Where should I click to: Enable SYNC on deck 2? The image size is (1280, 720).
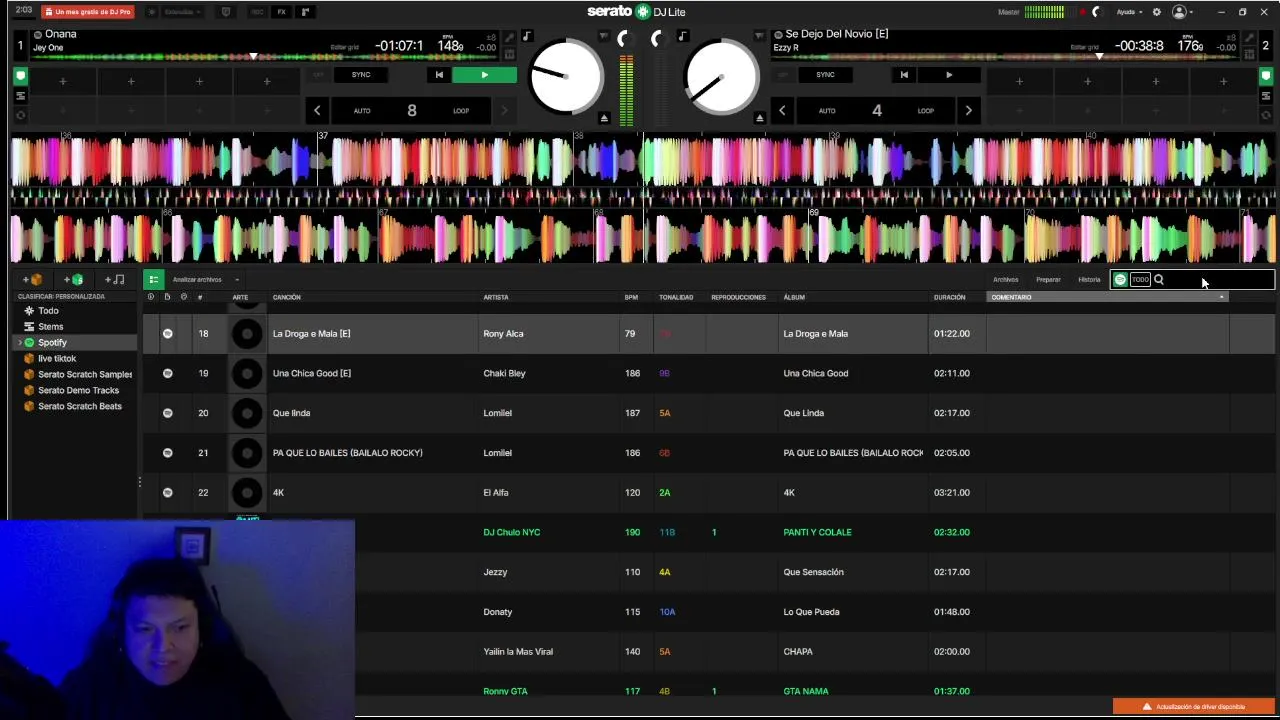pos(825,75)
